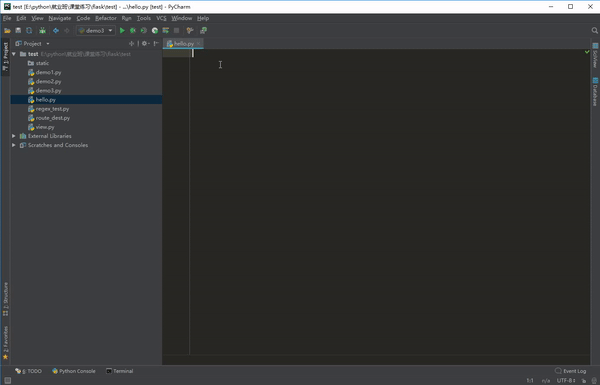Select hello.py in project tree
This screenshot has height=385, width=600.
tap(86, 100)
